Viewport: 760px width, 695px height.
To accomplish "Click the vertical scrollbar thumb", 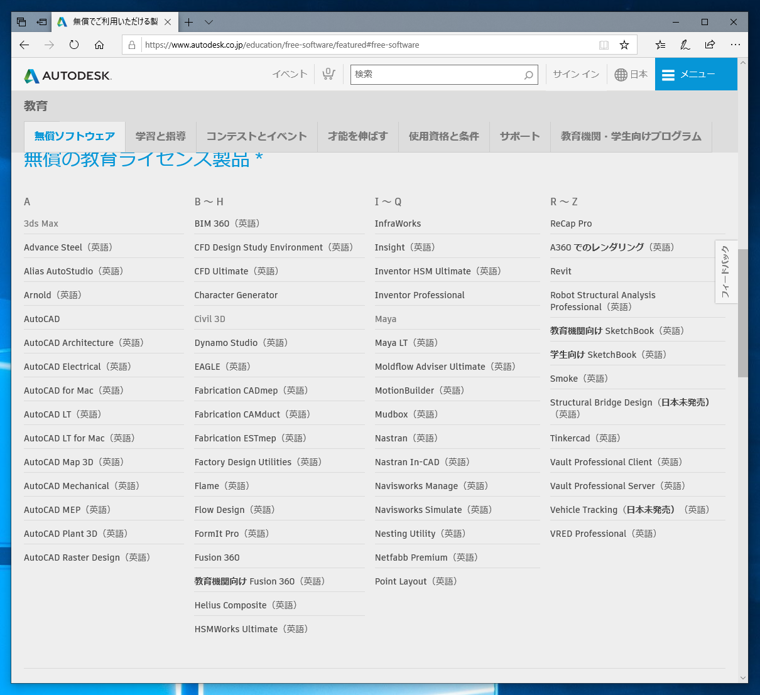I will point(743,313).
